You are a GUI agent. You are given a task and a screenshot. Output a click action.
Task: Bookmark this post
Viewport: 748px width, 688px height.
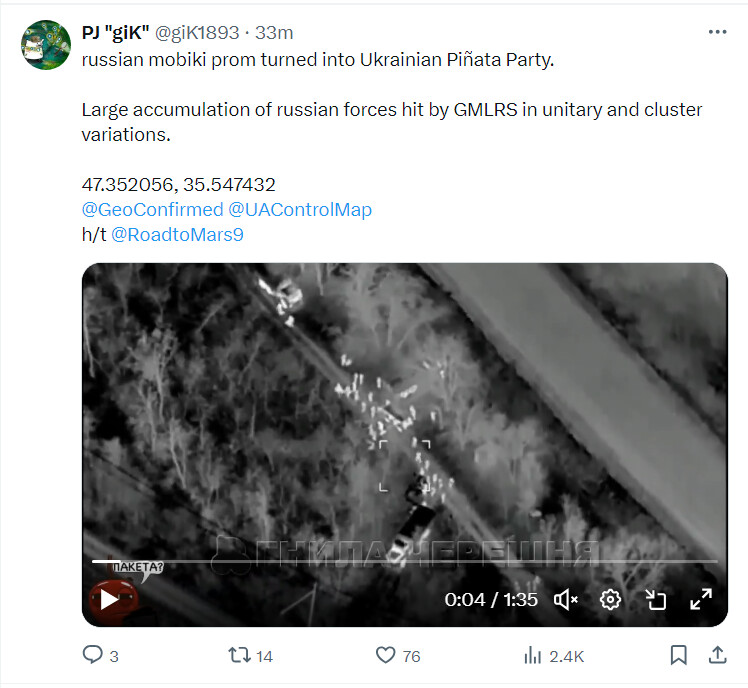point(678,655)
